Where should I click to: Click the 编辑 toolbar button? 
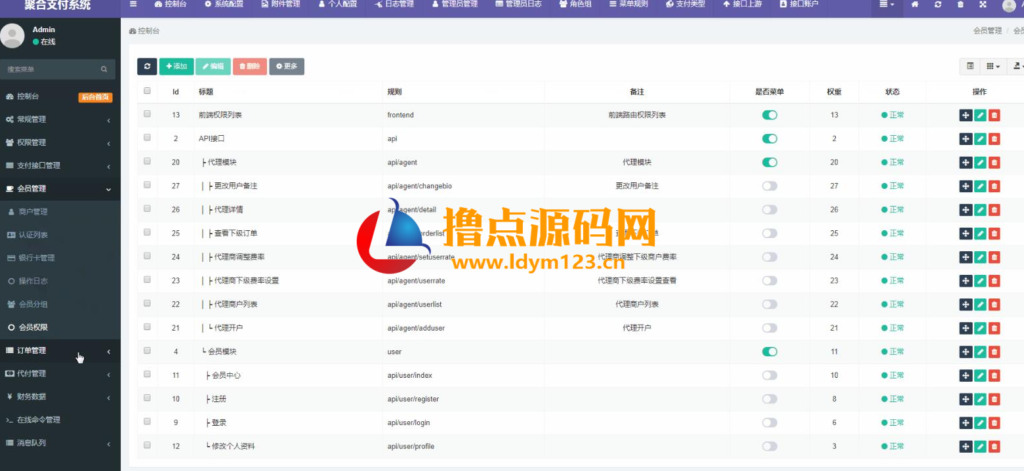[x=213, y=66]
